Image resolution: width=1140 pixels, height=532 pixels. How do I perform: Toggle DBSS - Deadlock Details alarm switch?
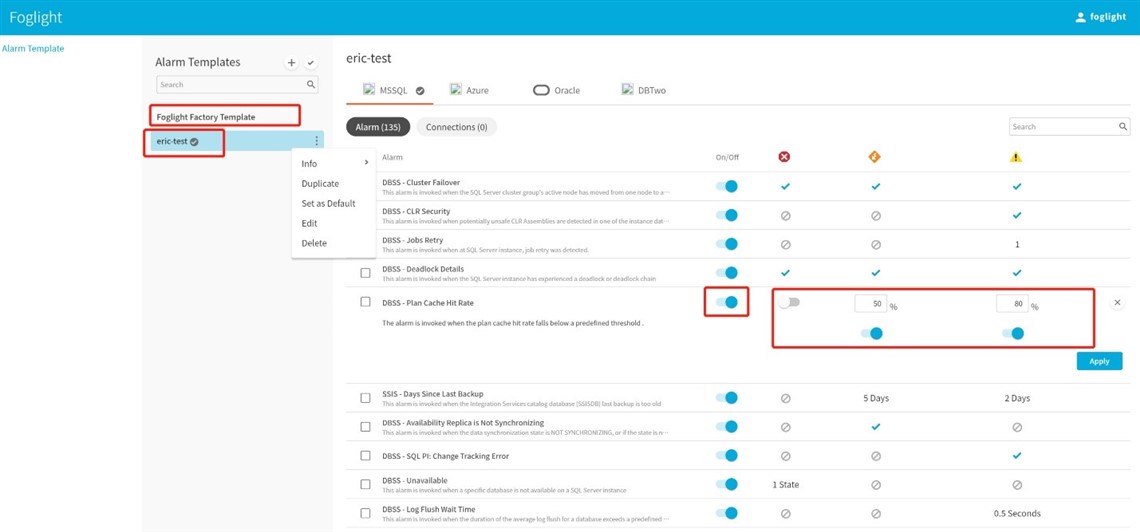coord(726,273)
